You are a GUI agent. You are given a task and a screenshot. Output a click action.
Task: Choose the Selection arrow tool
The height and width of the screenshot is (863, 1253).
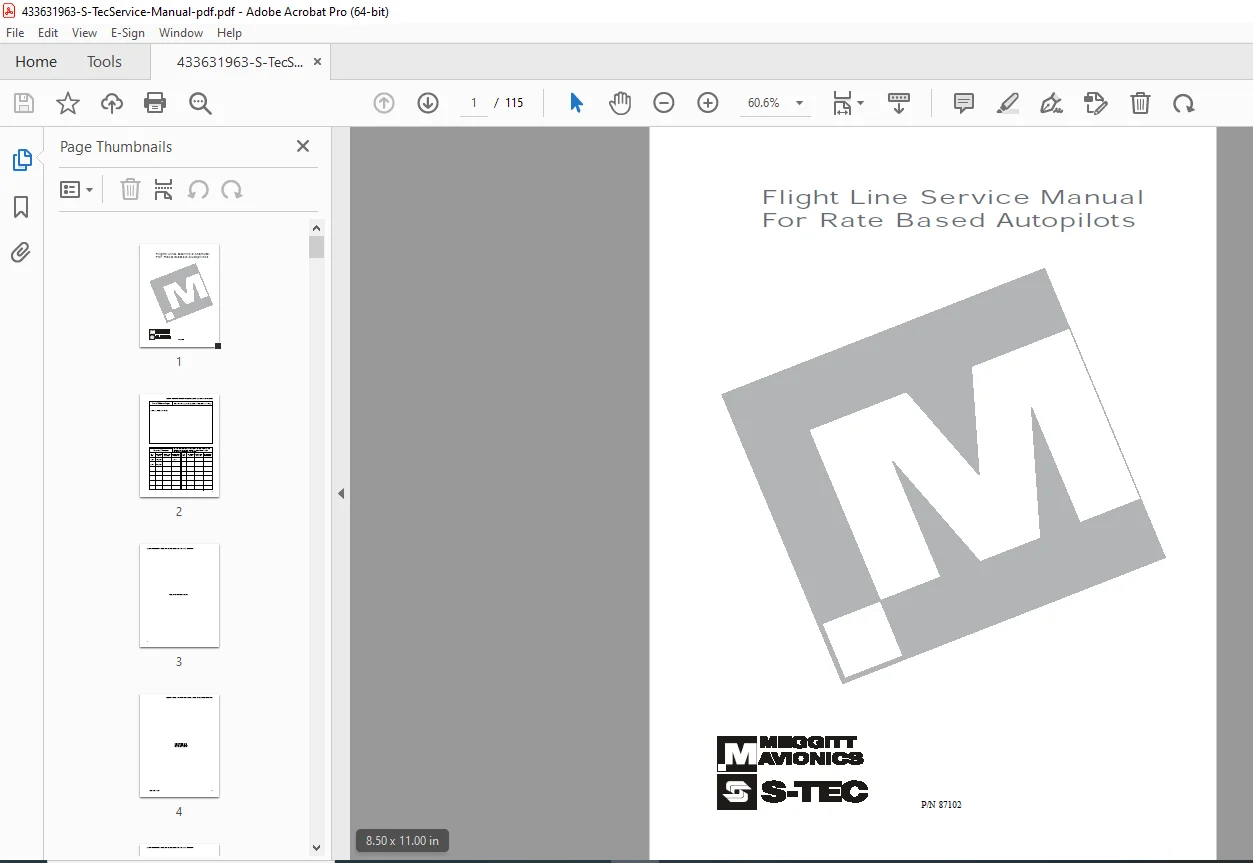[x=576, y=103]
